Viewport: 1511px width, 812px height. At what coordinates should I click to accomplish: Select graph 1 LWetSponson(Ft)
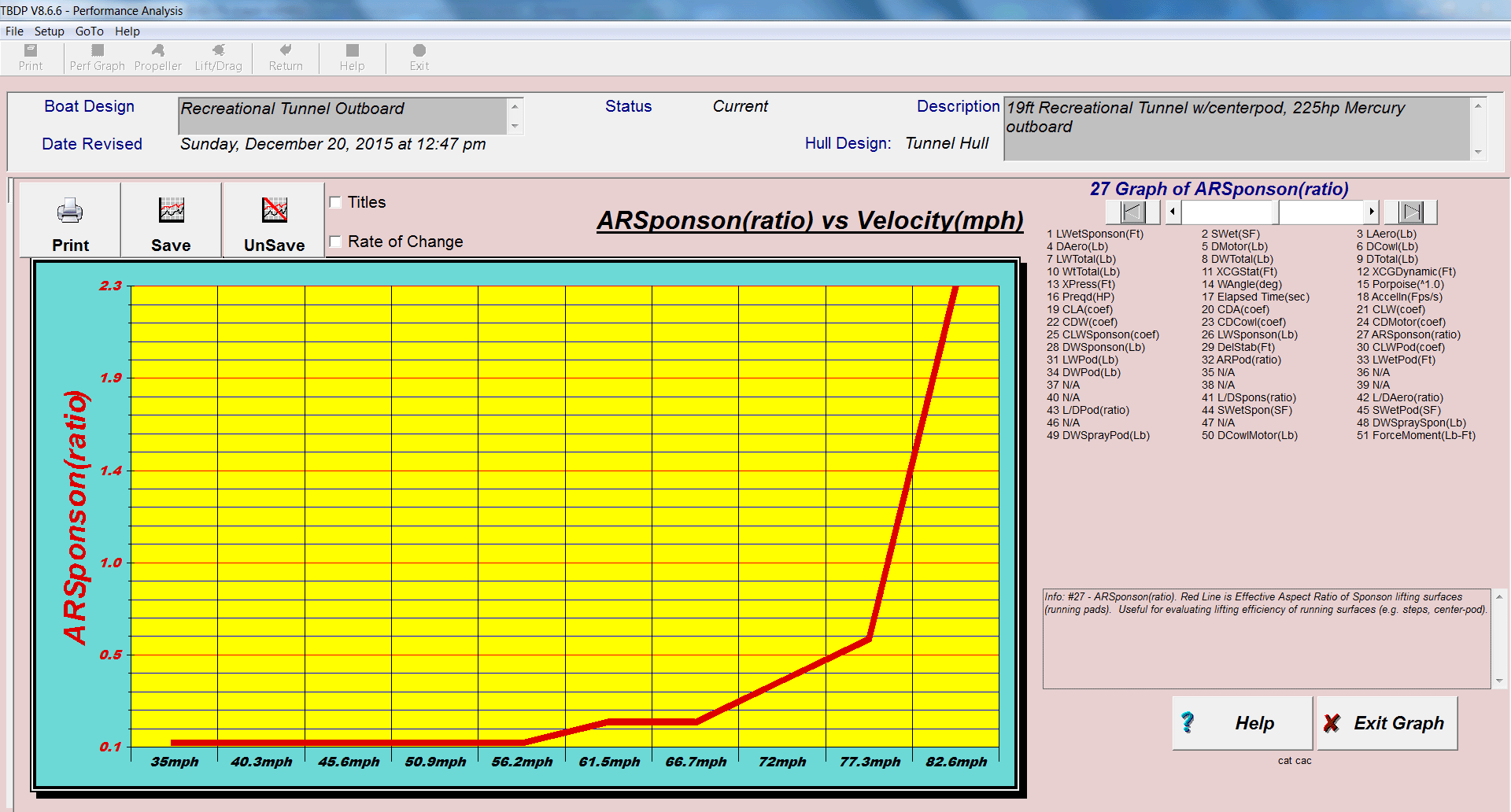1095,234
